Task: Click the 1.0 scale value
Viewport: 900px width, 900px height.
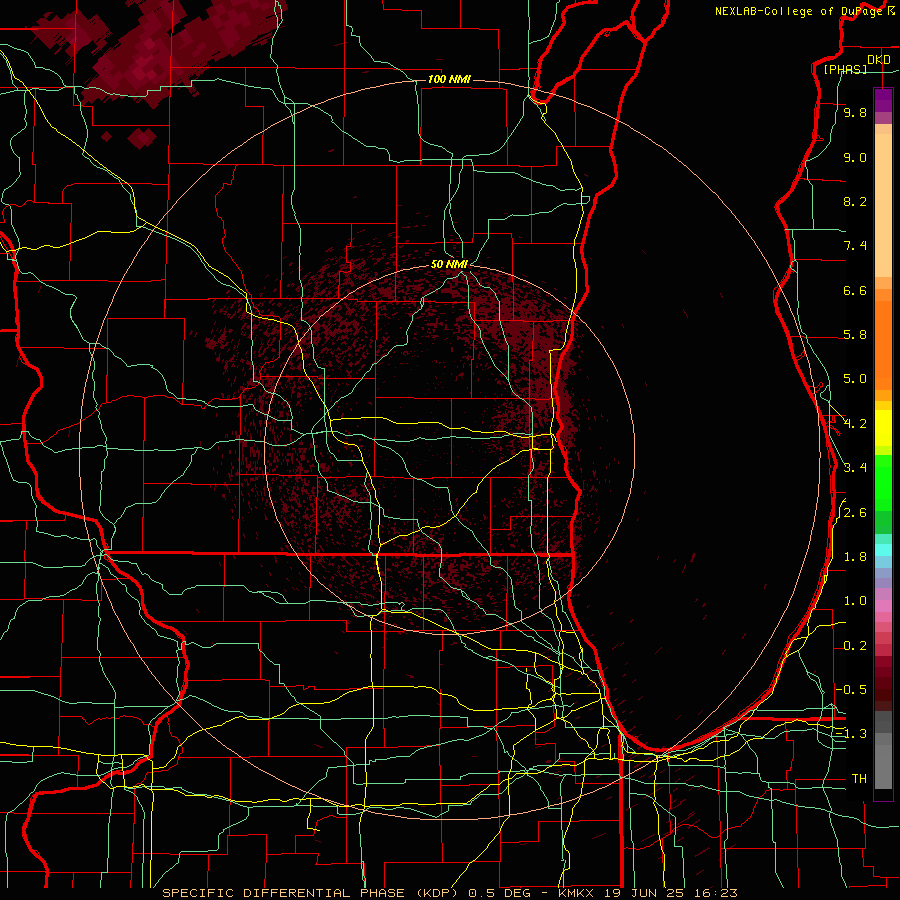Action: coord(855,601)
